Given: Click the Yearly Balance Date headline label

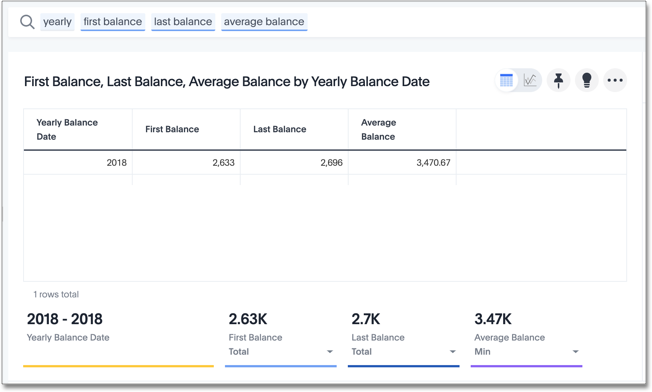Looking at the screenshot, I should (68, 338).
